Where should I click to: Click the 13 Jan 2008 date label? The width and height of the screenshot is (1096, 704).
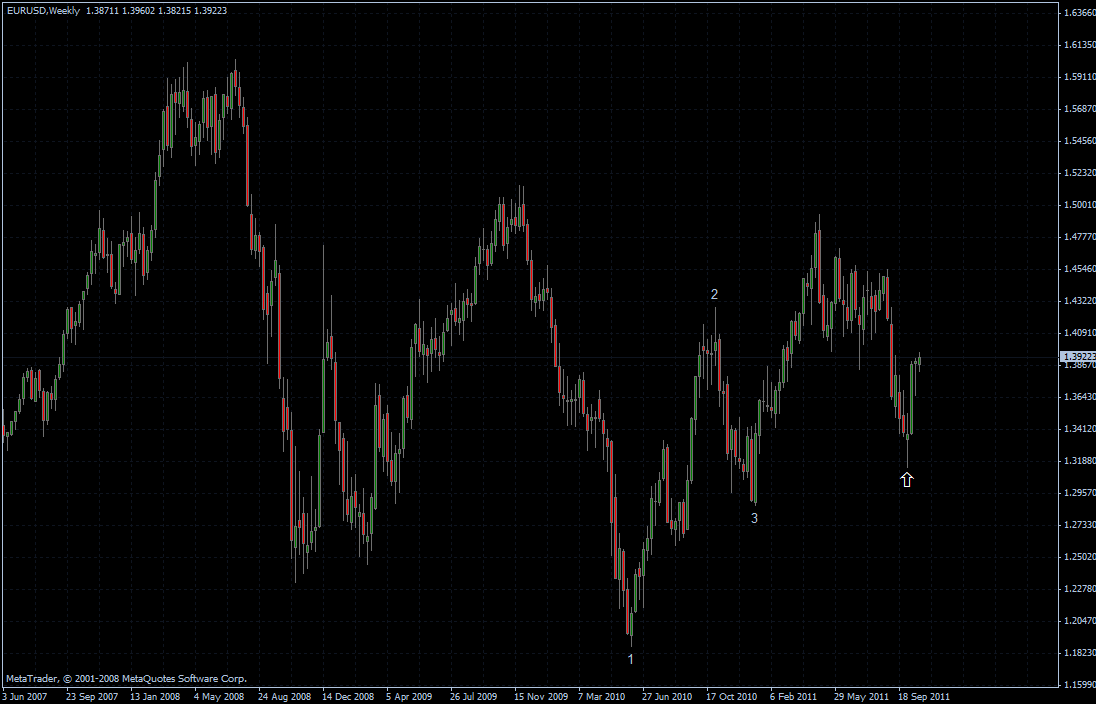[155, 696]
